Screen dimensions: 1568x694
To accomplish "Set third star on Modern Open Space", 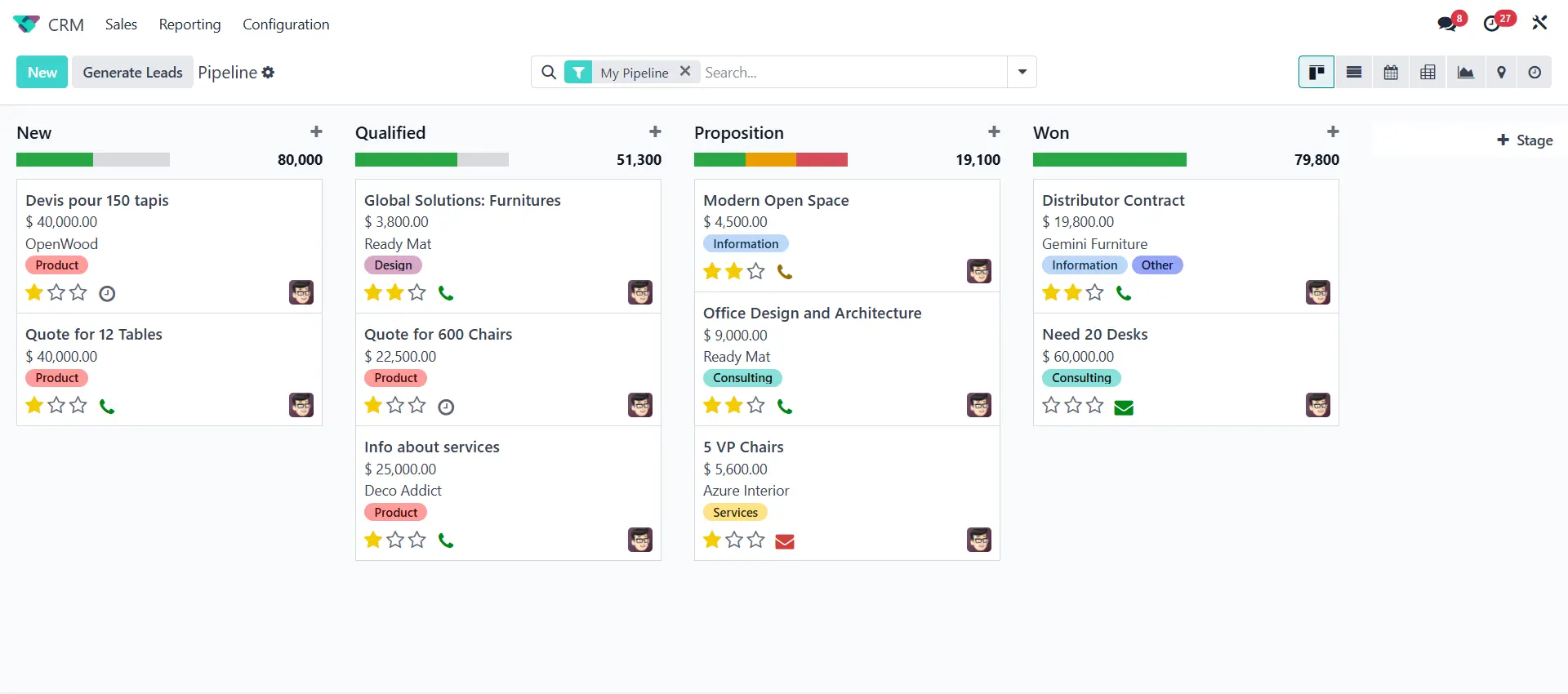I will (x=756, y=271).
